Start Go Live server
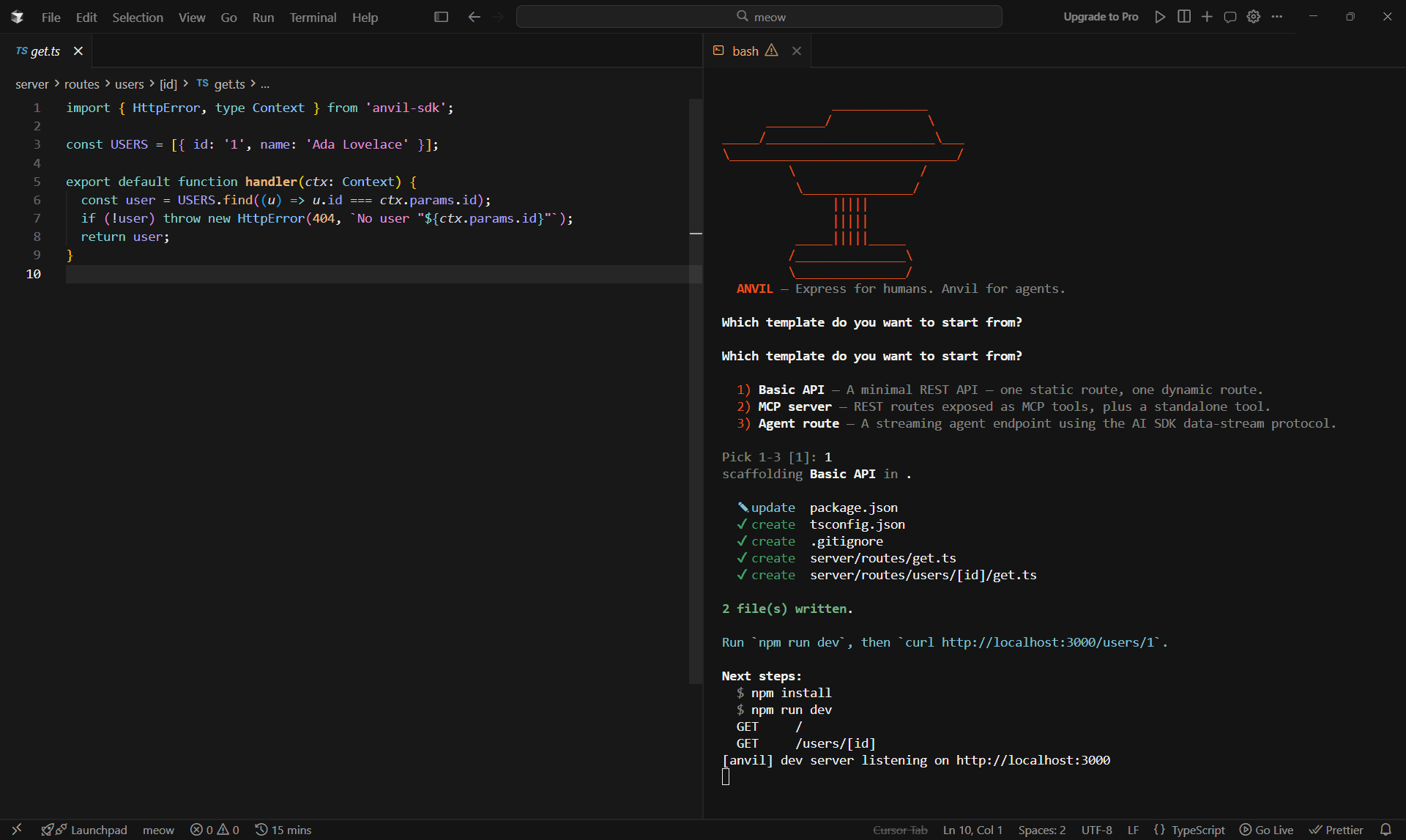 [x=1266, y=830]
